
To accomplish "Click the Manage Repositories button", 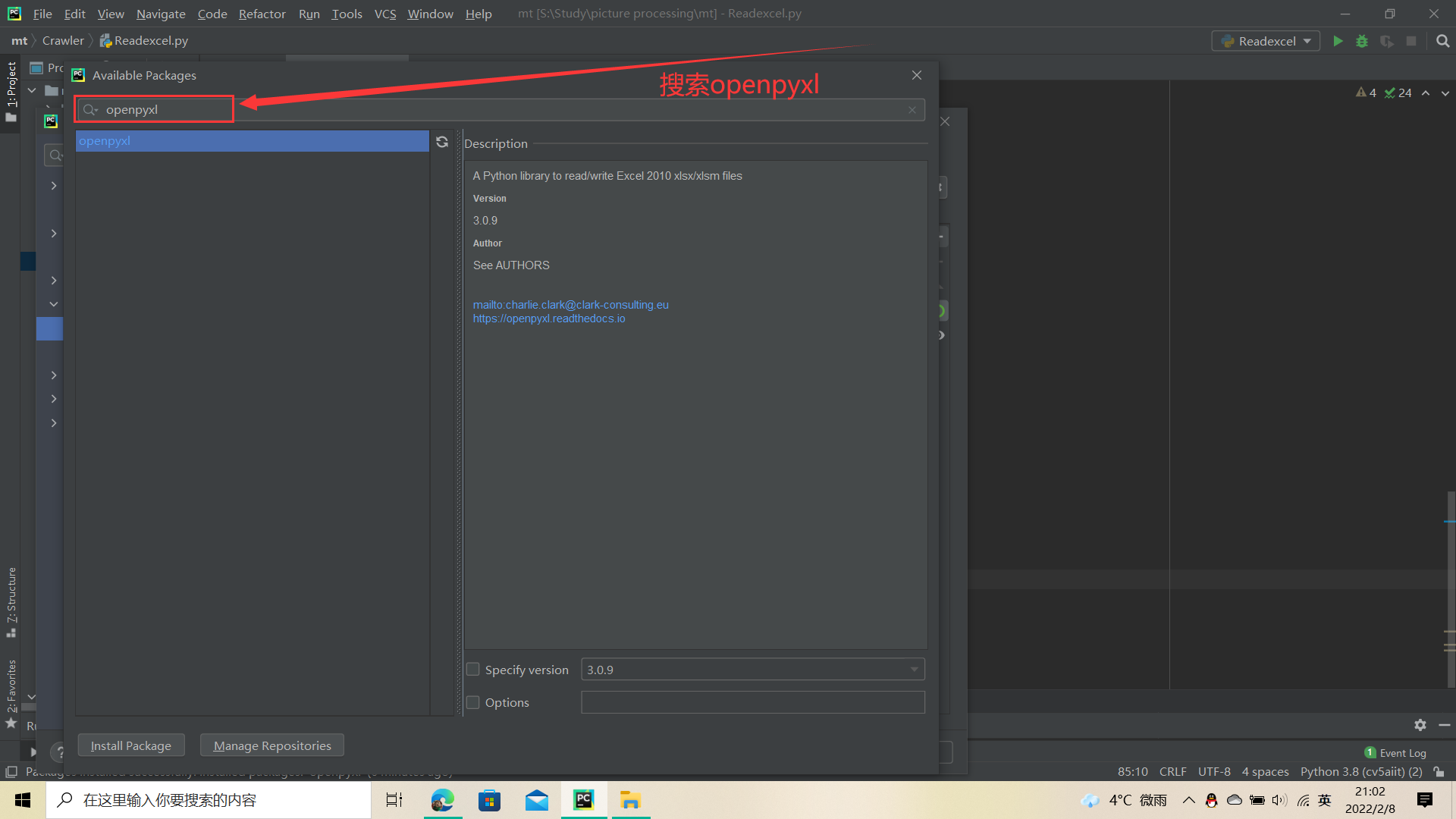I will click(271, 745).
